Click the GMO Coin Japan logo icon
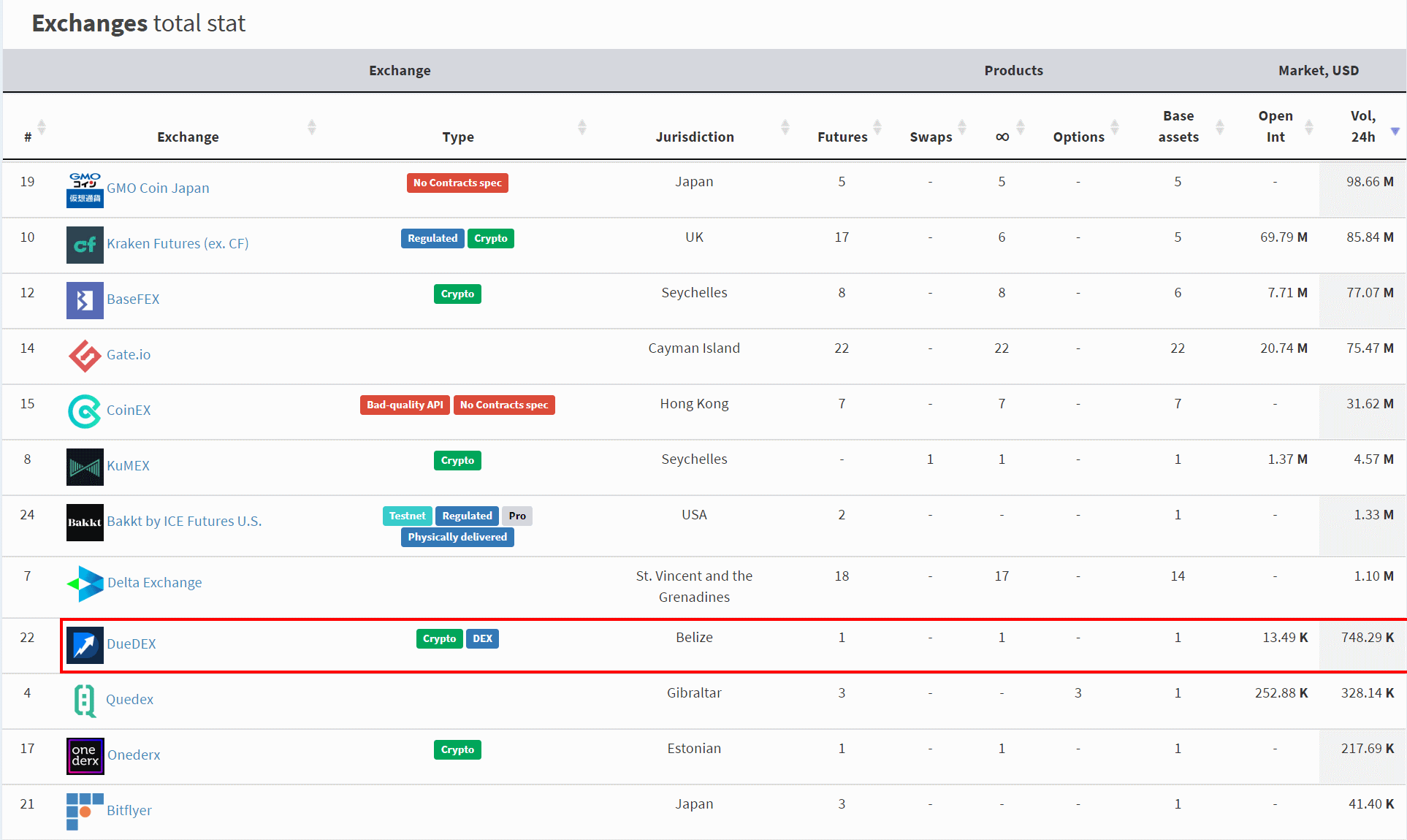Image resolution: width=1407 pixels, height=840 pixels. pos(85,189)
